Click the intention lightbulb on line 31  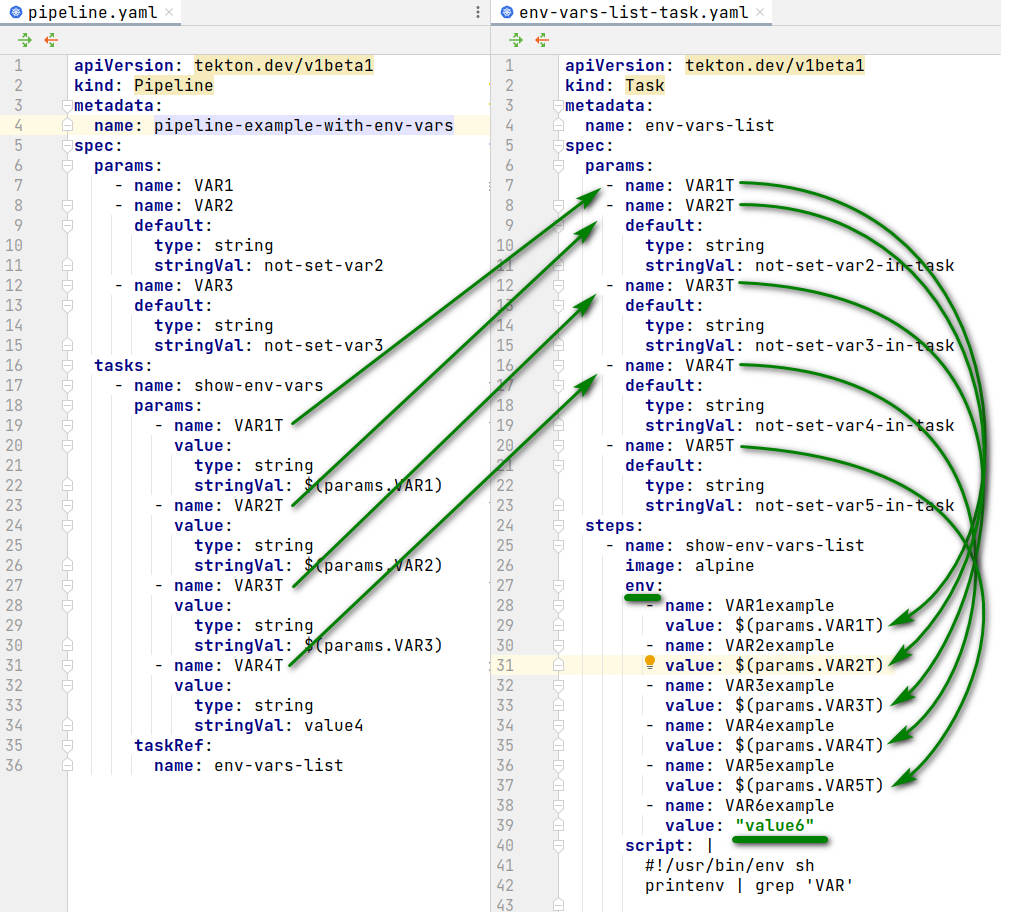pos(649,662)
